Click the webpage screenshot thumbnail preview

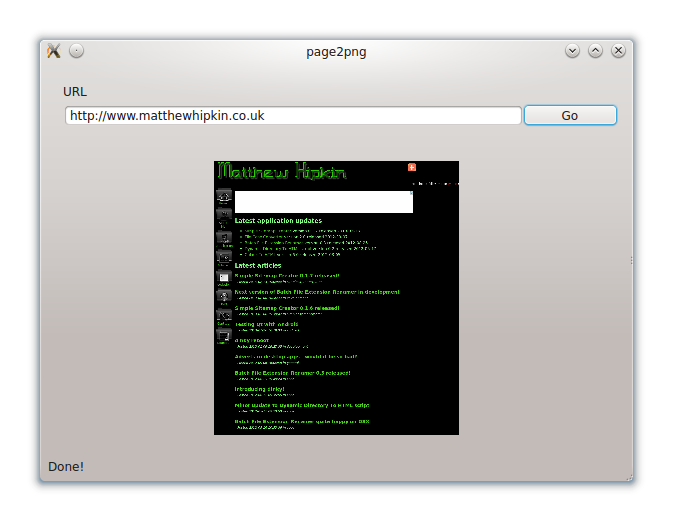point(336,298)
